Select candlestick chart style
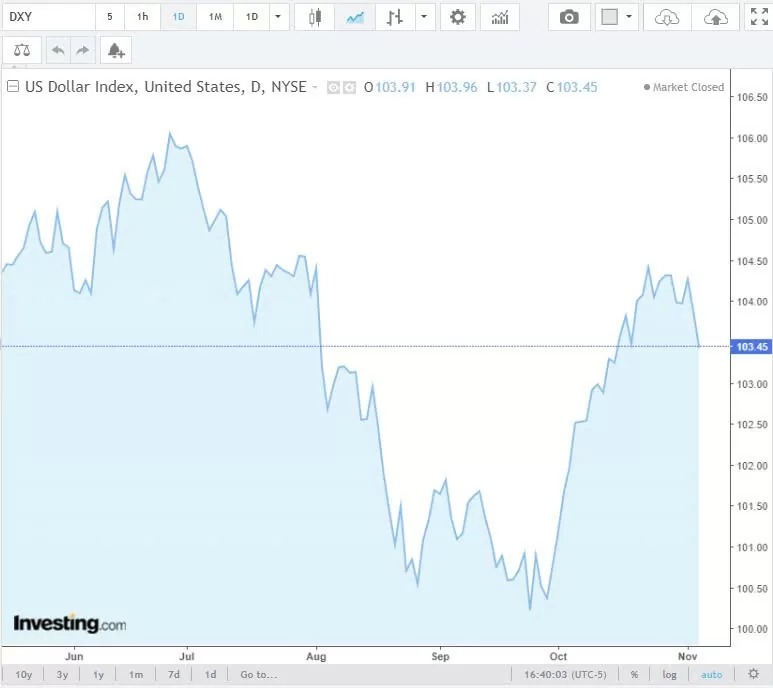773x688 pixels. [x=315, y=17]
